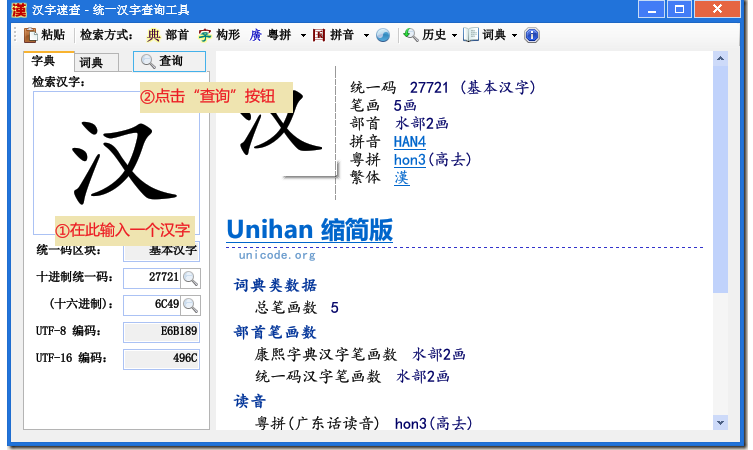Click magnifier next to decimal code 27721
Viewport: 753px width, 450px height.
coord(190,278)
